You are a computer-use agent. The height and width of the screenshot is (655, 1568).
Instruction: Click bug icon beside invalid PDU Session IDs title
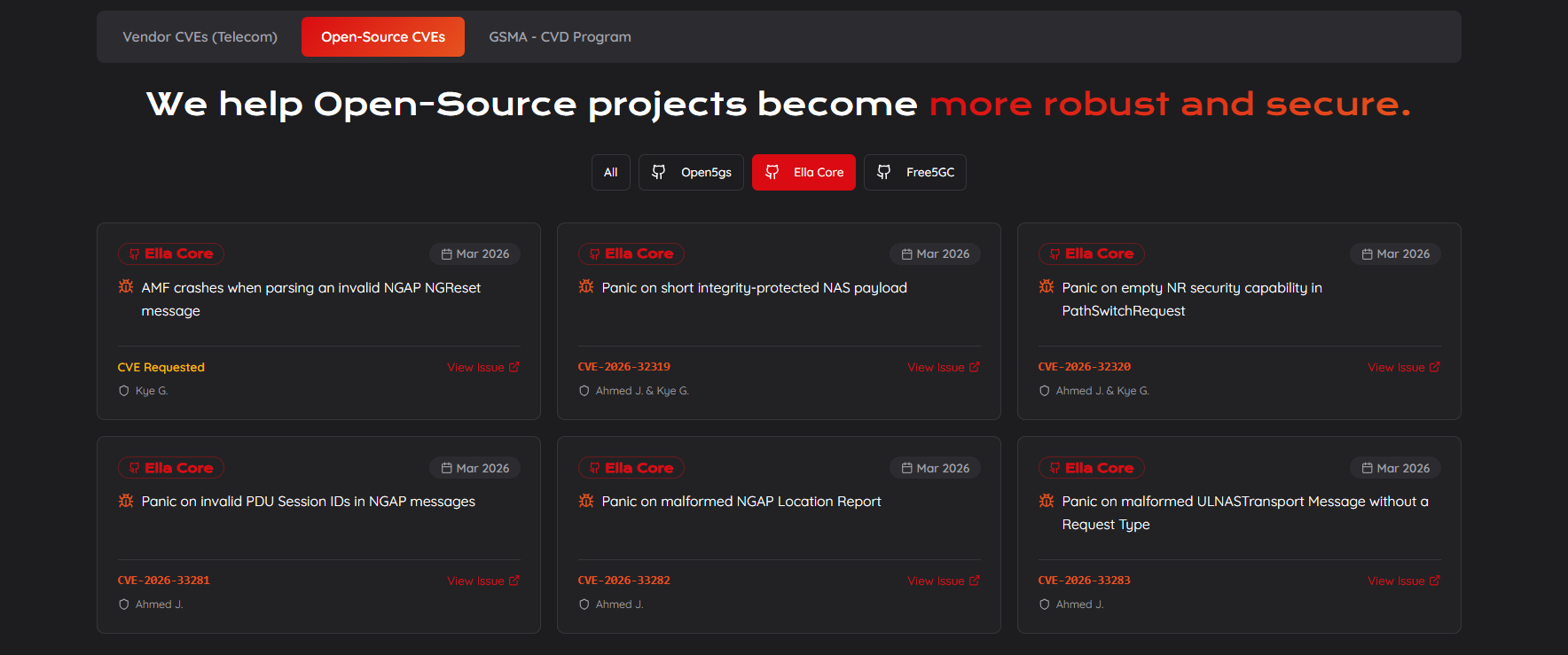(126, 501)
